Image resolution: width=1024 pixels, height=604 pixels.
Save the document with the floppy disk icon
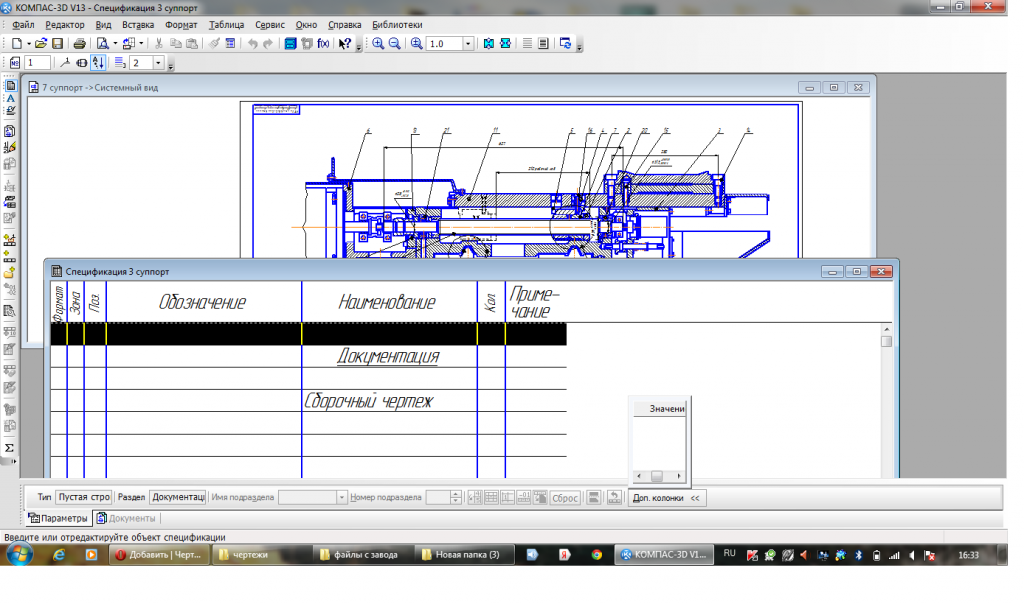click(57, 44)
